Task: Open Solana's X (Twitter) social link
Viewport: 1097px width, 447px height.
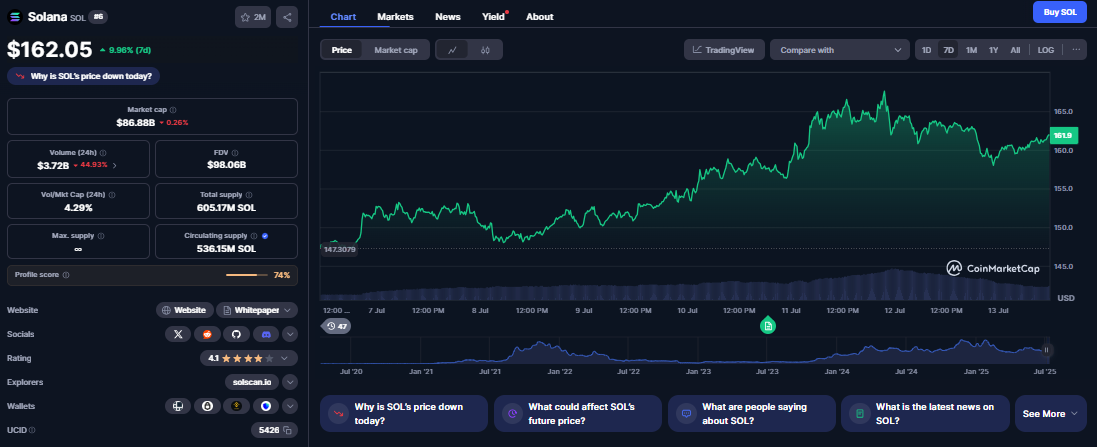Action: [179, 333]
